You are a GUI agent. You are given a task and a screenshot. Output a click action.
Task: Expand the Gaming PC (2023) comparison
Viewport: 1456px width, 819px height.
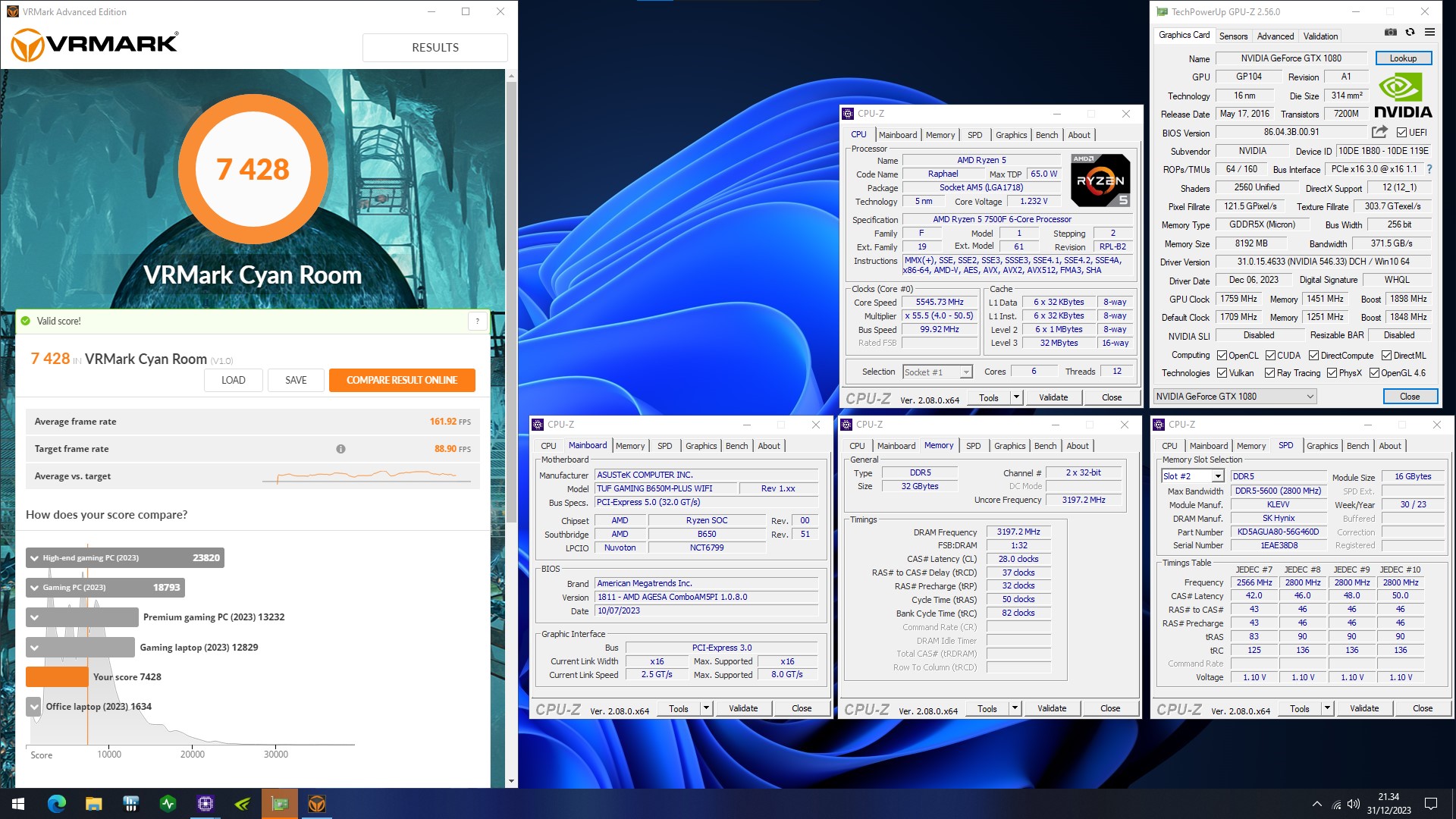pyautogui.click(x=34, y=588)
